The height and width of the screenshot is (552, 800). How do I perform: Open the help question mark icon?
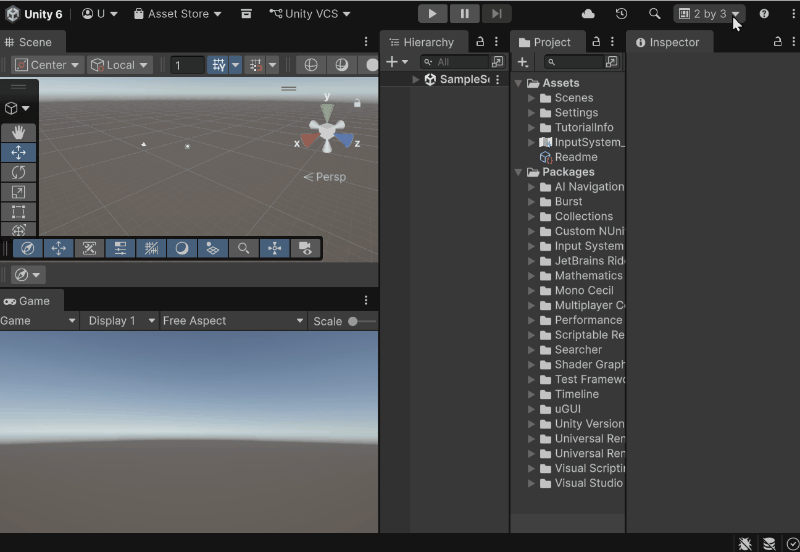764,14
